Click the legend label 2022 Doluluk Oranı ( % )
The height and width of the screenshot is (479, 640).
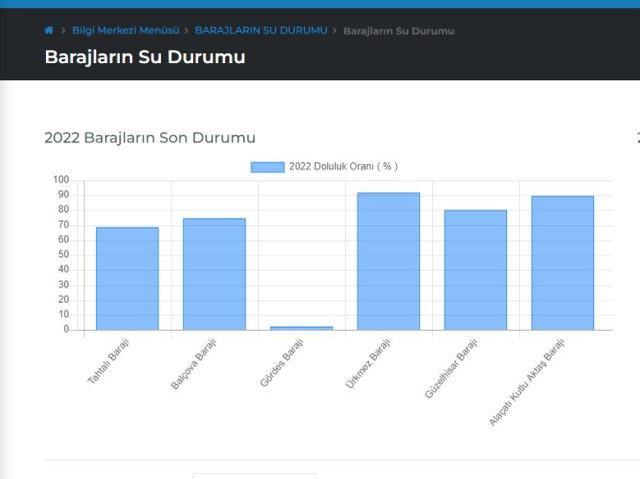click(343, 166)
